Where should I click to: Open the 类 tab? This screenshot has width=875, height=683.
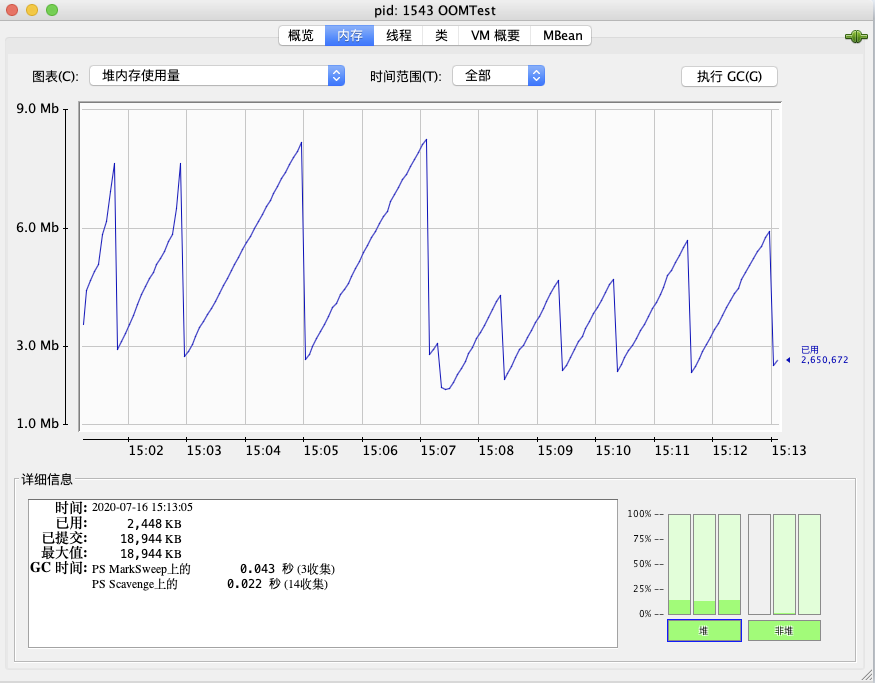(x=441, y=36)
